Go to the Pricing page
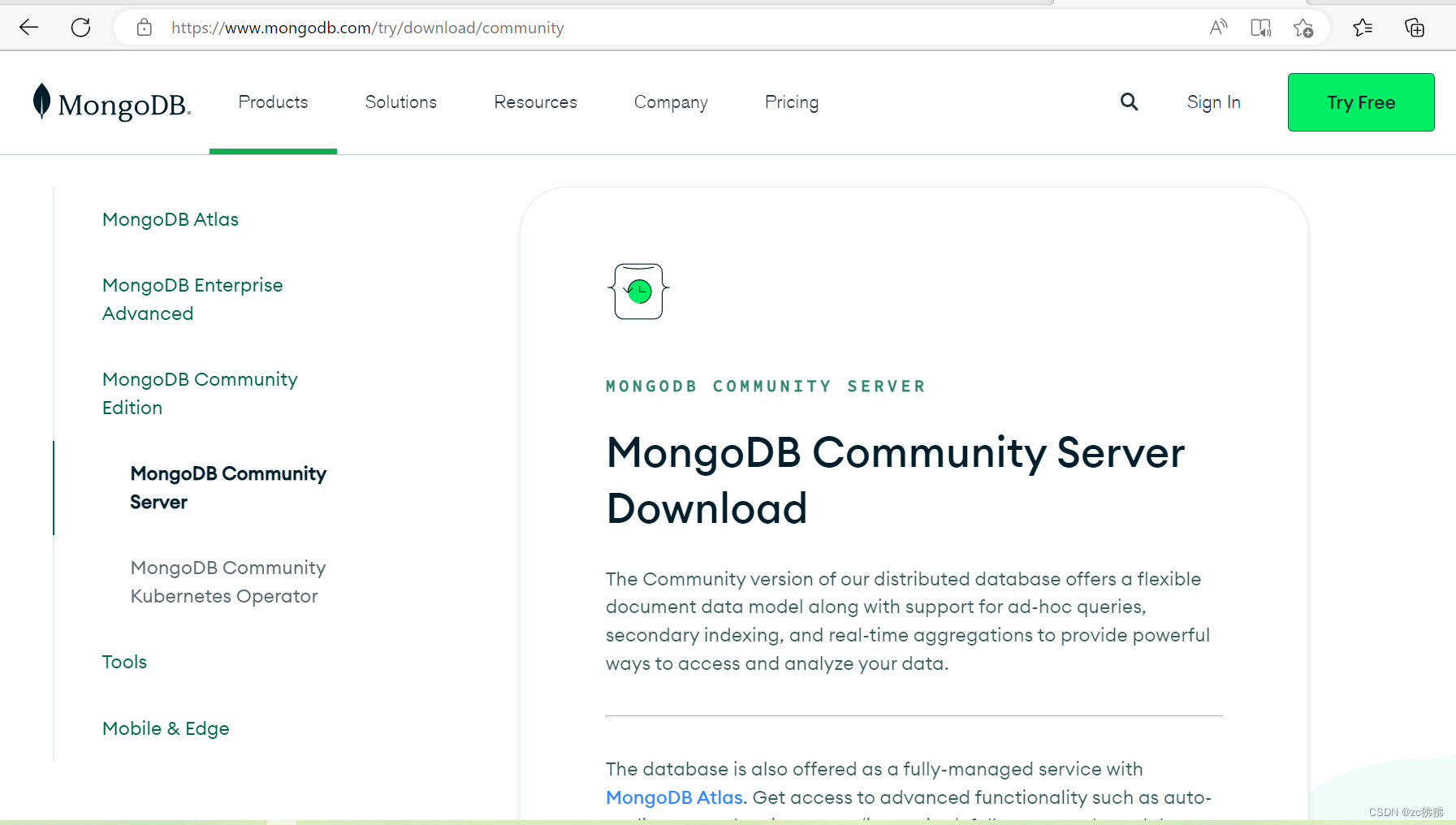 point(792,102)
